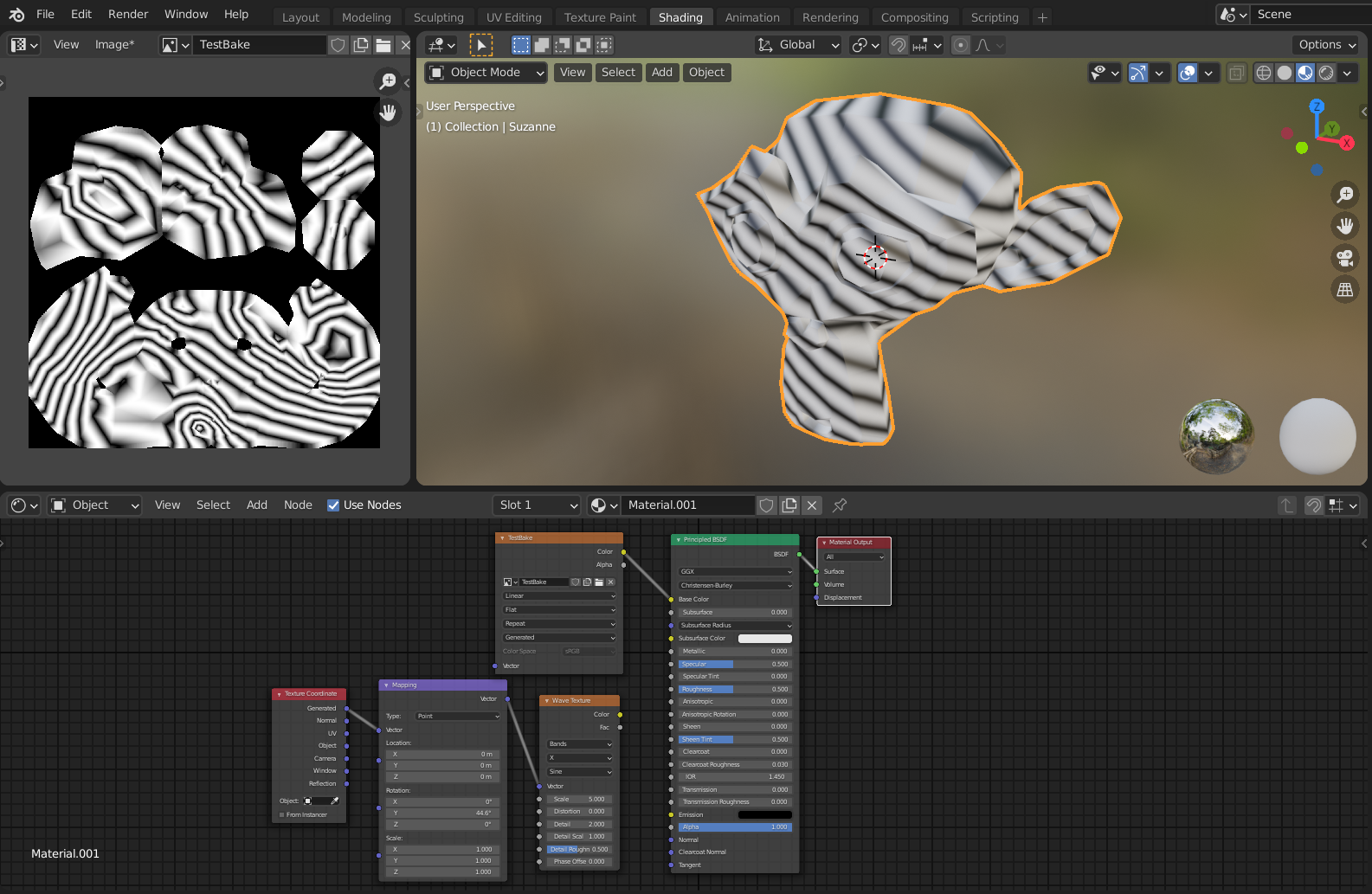Select wireframe viewport shading icon
The width and height of the screenshot is (1372, 894).
click(x=1264, y=73)
